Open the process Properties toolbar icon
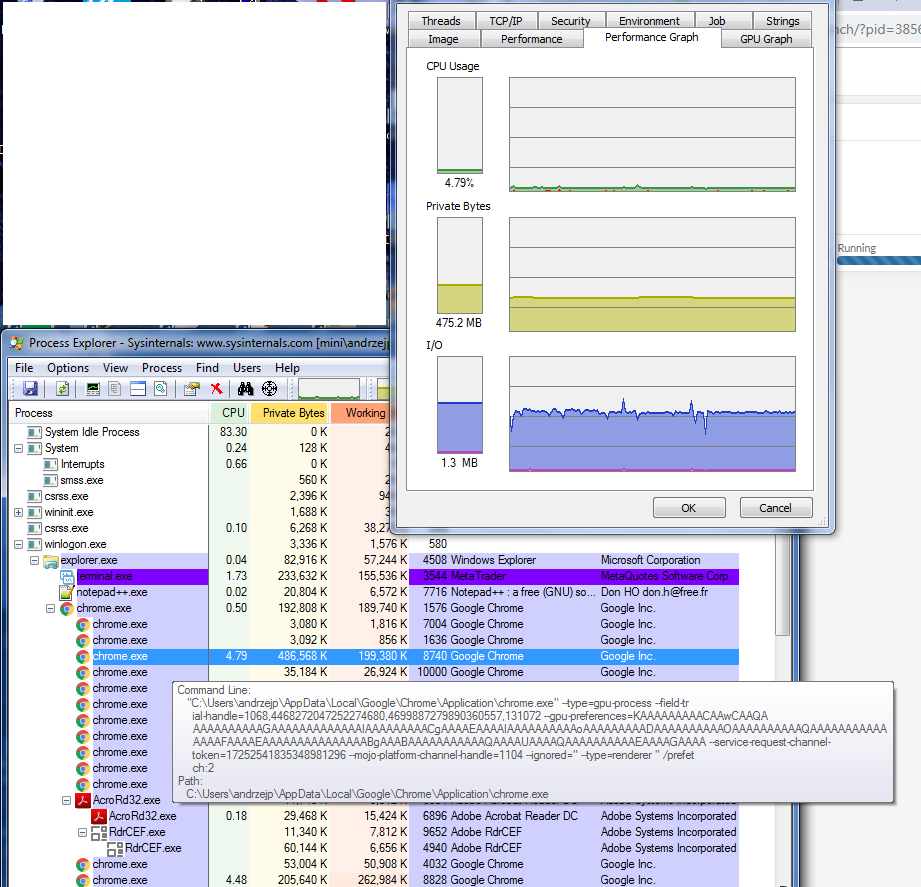The height and width of the screenshot is (887, 921). click(192, 389)
